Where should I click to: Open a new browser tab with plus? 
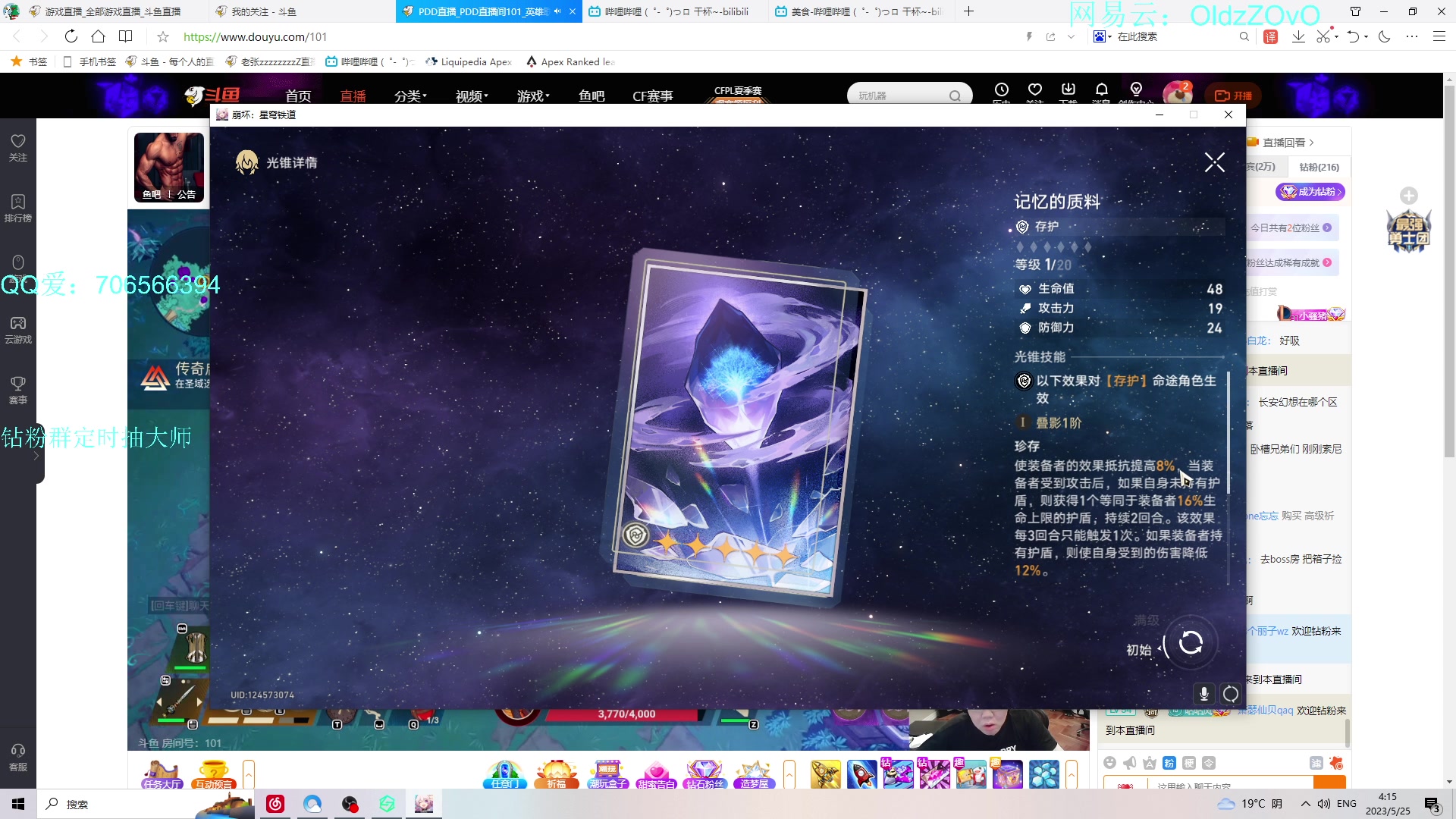pos(968,11)
